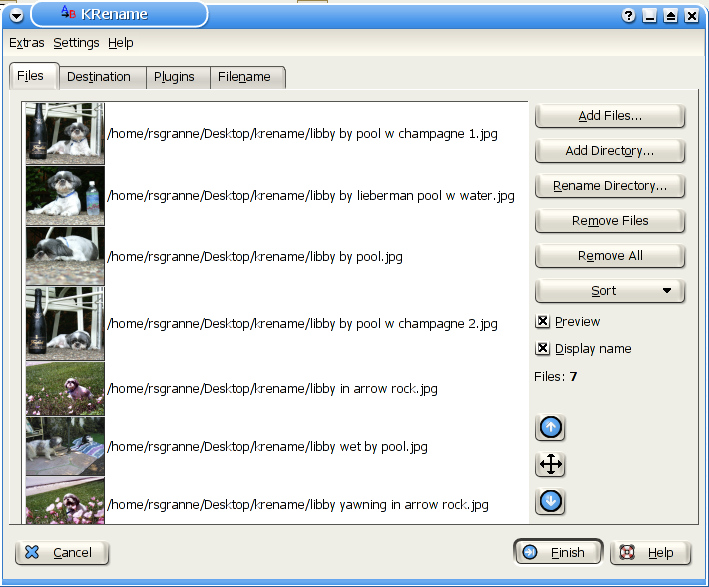Click the Finish button
The image size is (709, 587).
(x=558, y=553)
